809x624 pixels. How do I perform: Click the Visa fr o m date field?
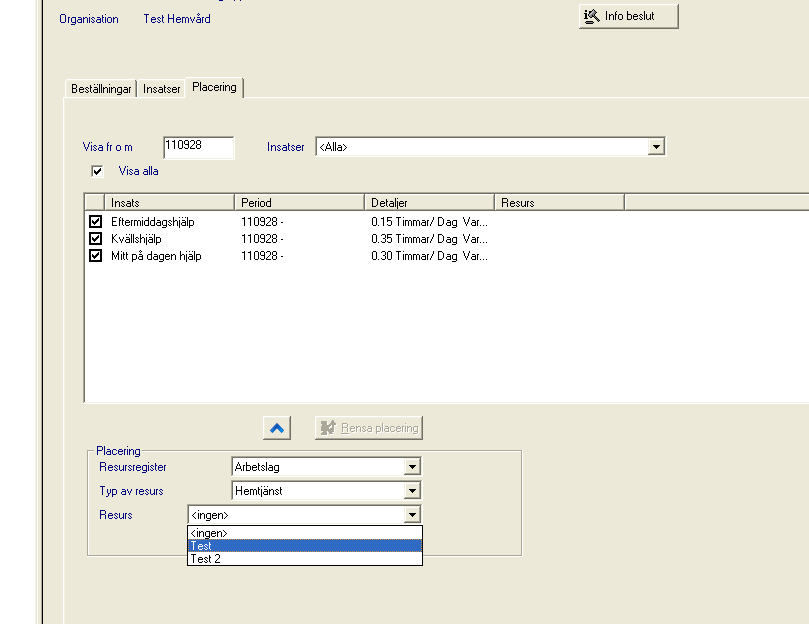tap(199, 147)
